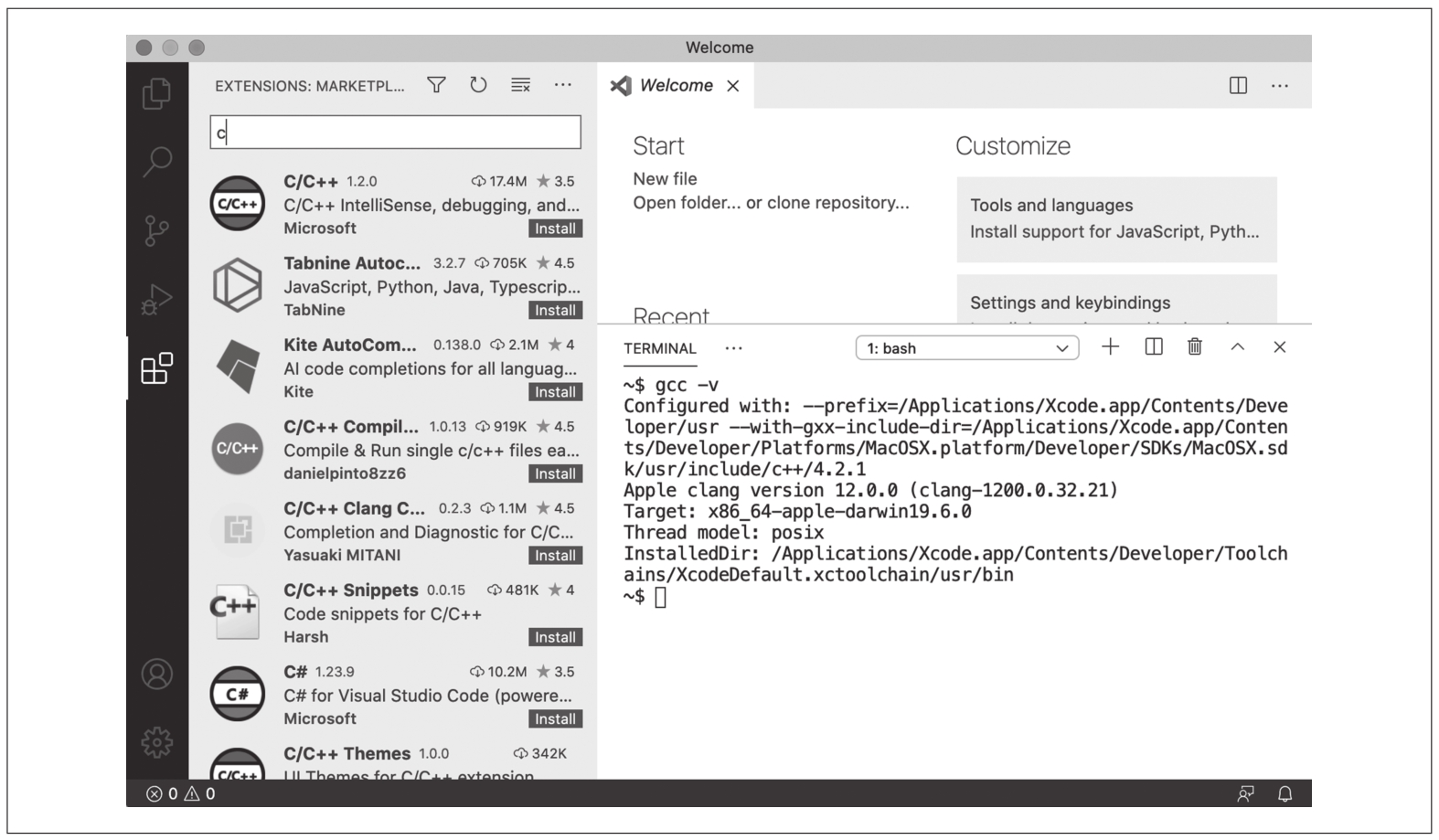Open the Settings and keybindings card

1116,300
